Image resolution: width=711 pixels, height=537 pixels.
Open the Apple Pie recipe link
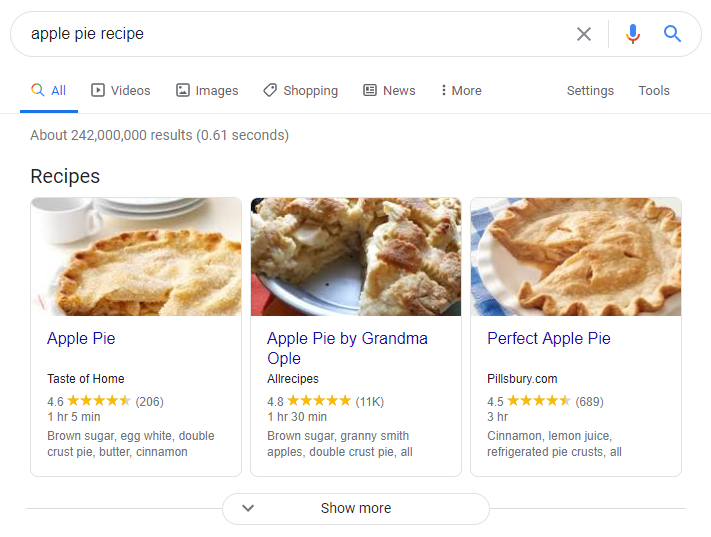point(81,338)
